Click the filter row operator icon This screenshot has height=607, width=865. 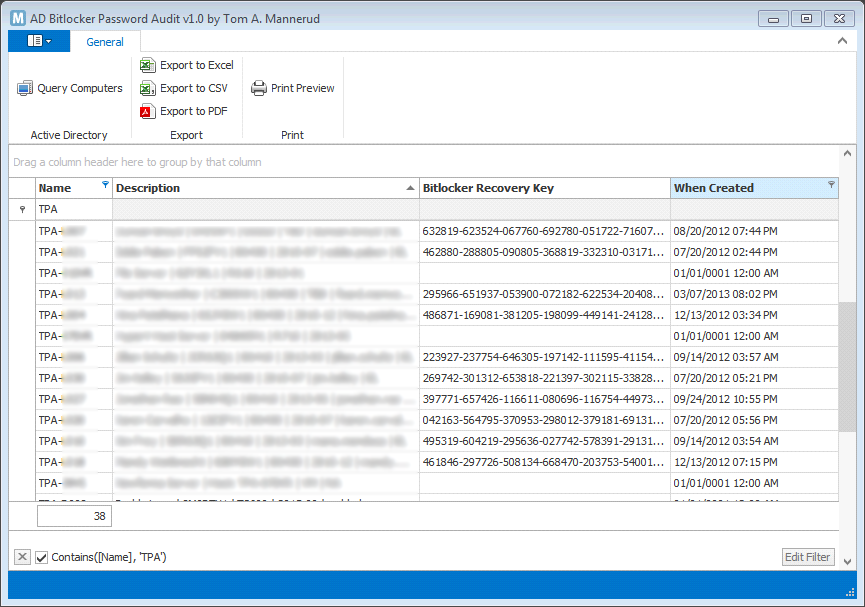23,210
